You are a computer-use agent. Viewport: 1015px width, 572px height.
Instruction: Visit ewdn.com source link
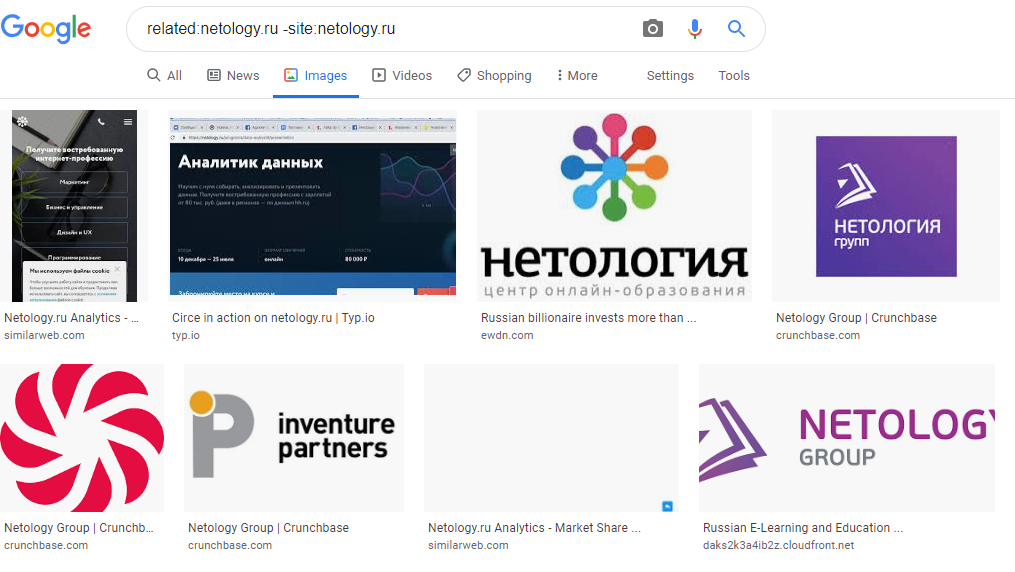point(507,335)
